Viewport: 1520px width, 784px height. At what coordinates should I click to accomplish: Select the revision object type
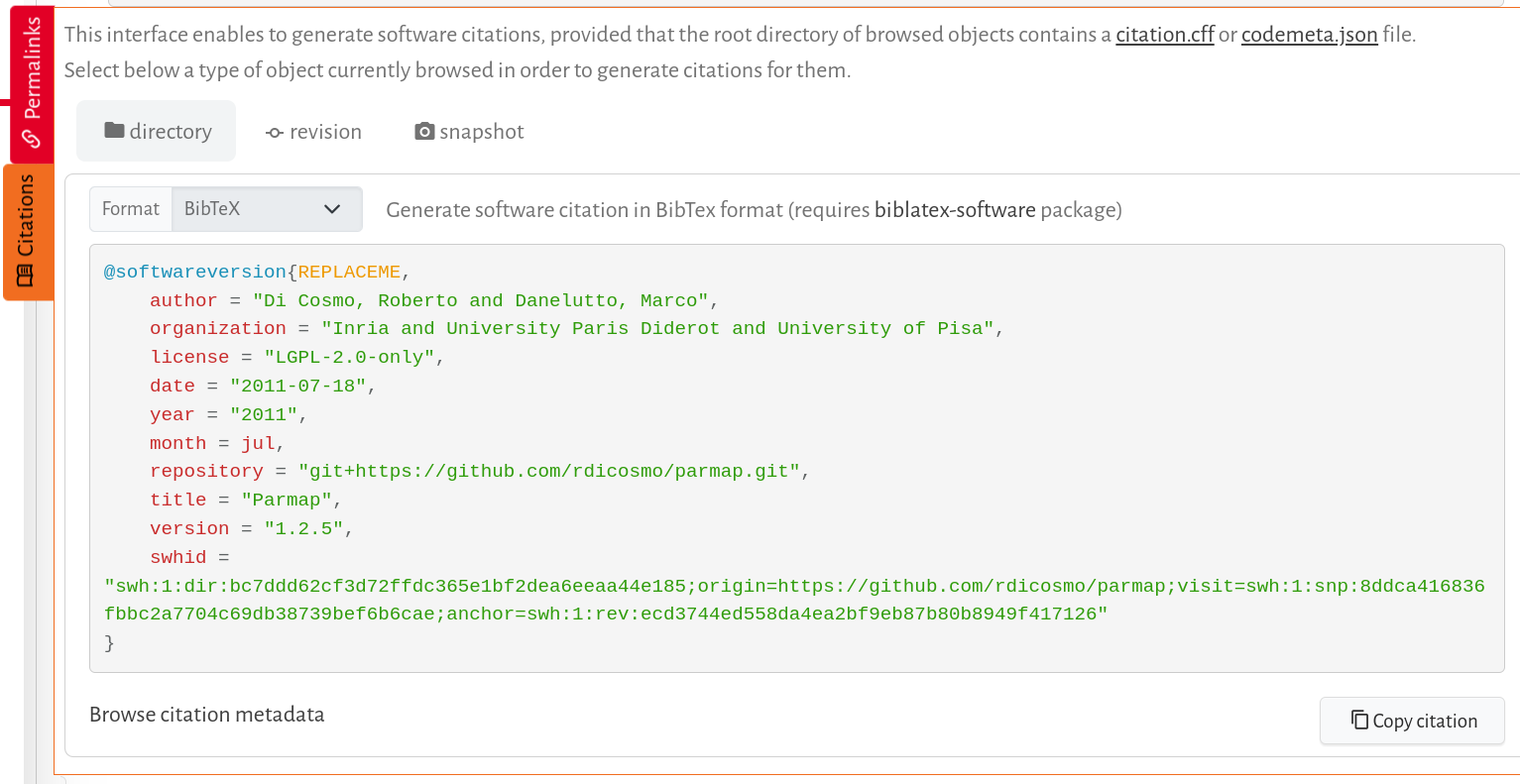(313, 132)
